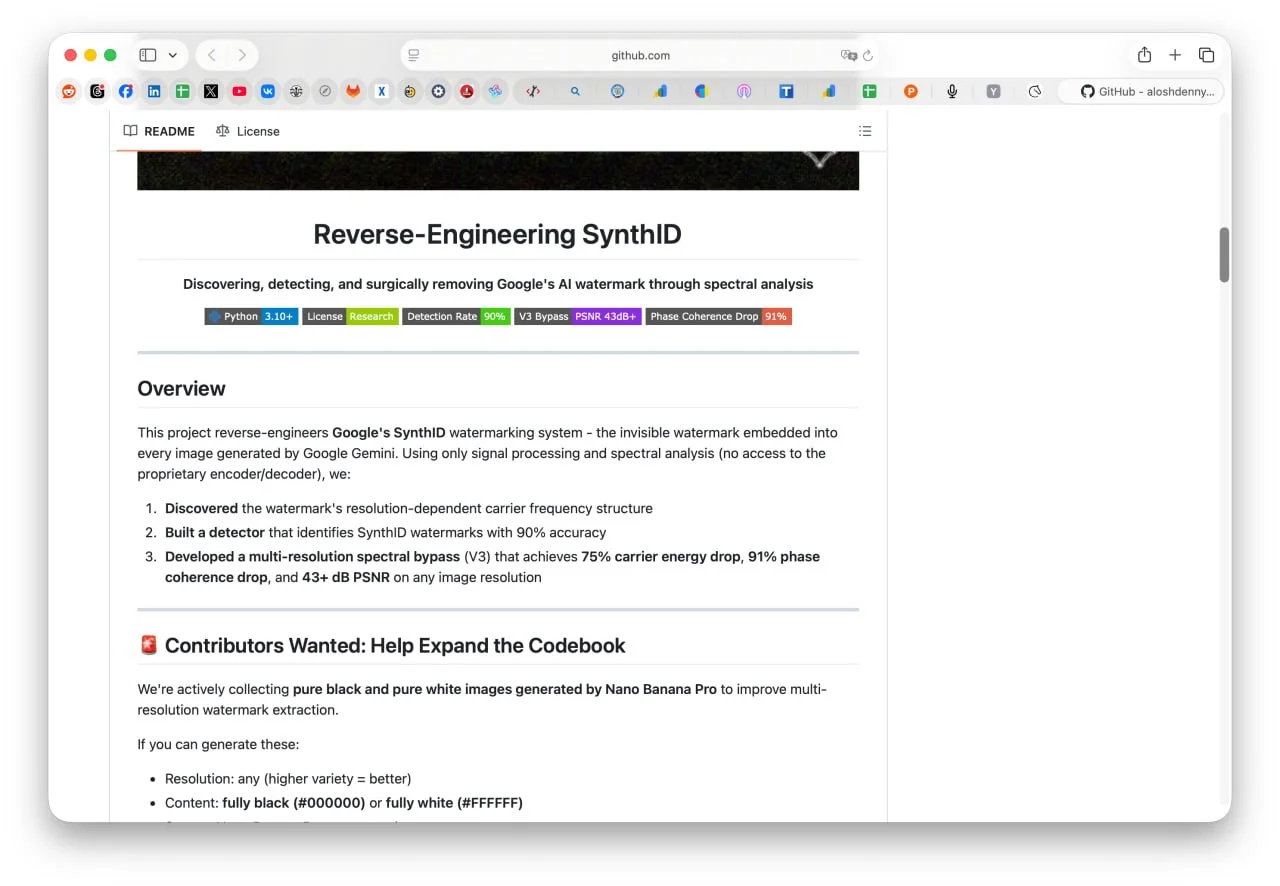Open the page menu icon in address bar

(414, 56)
